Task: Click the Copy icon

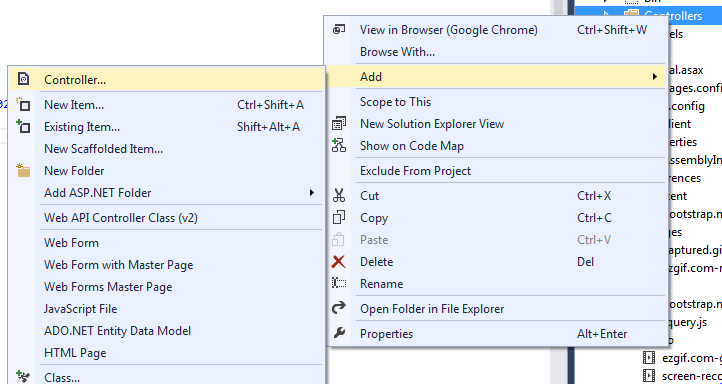Action: tap(339, 217)
